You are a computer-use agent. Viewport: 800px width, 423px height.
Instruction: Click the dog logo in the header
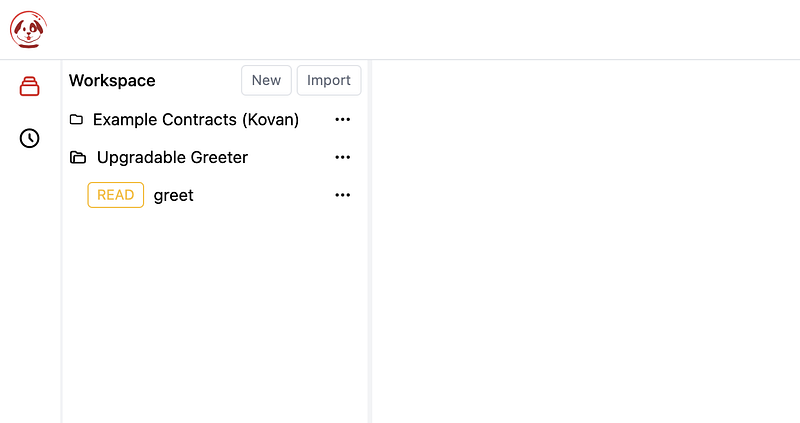click(27, 29)
